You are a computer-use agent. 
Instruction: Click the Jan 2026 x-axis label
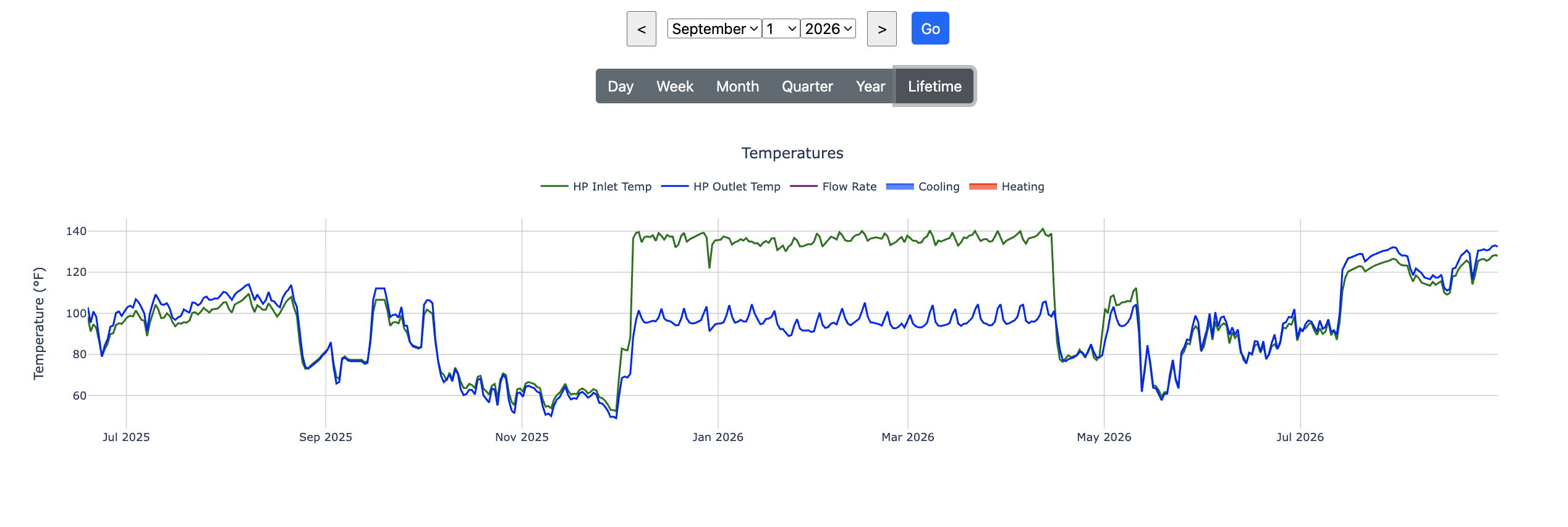718,437
